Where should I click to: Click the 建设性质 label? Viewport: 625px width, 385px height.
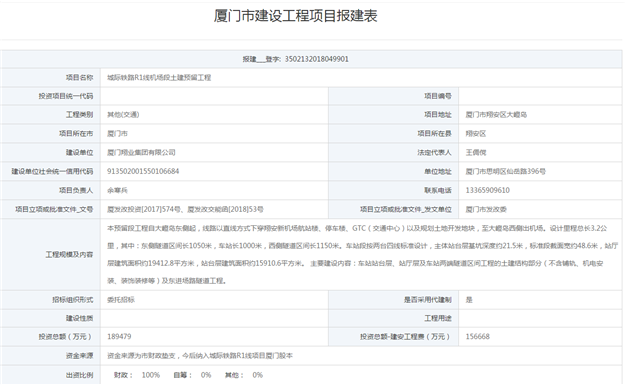[x=79, y=318]
